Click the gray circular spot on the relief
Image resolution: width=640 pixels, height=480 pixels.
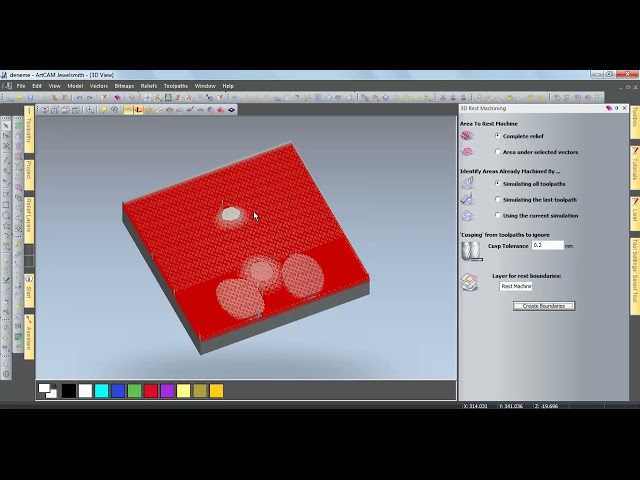coord(231,214)
